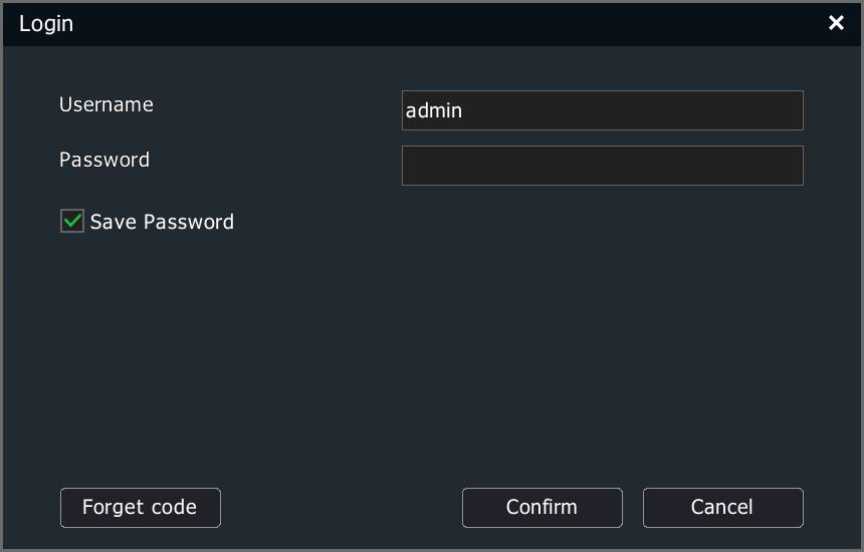Open password recovery via Forget code

tap(140, 507)
